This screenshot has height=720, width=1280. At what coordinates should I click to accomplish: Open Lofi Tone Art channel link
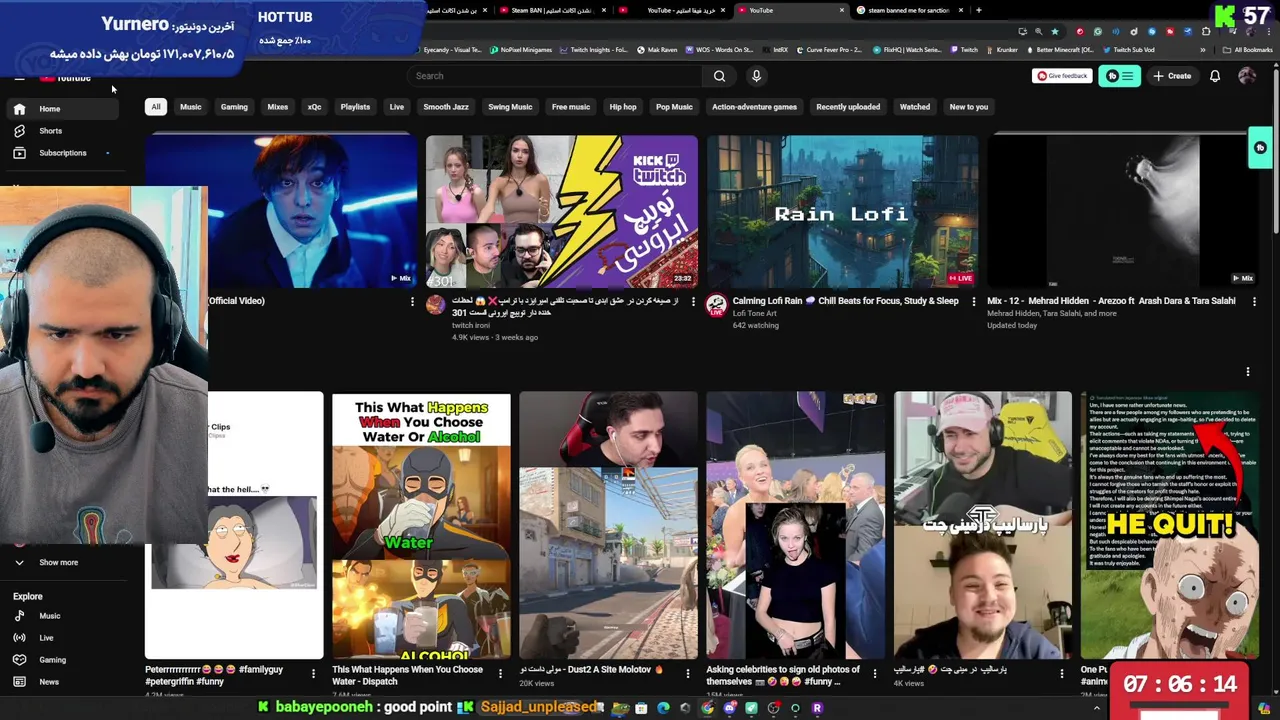(754, 314)
